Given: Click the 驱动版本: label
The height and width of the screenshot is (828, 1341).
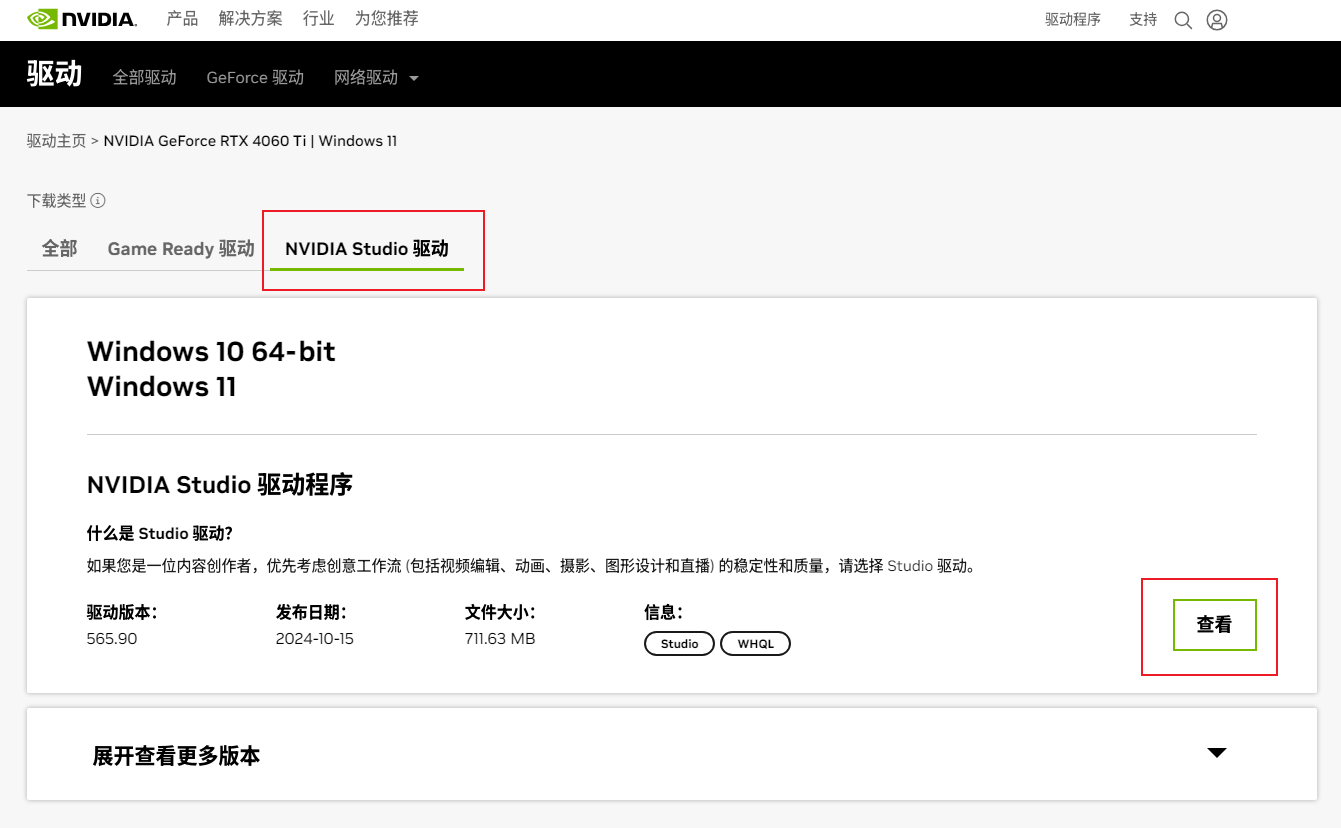Looking at the screenshot, I should click(122, 612).
